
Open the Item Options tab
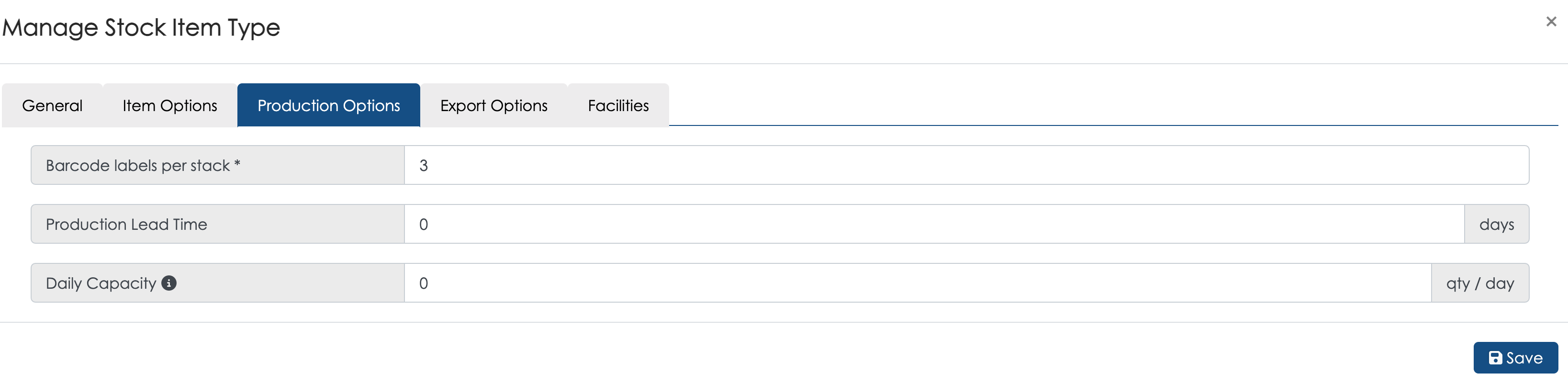point(170,105)
